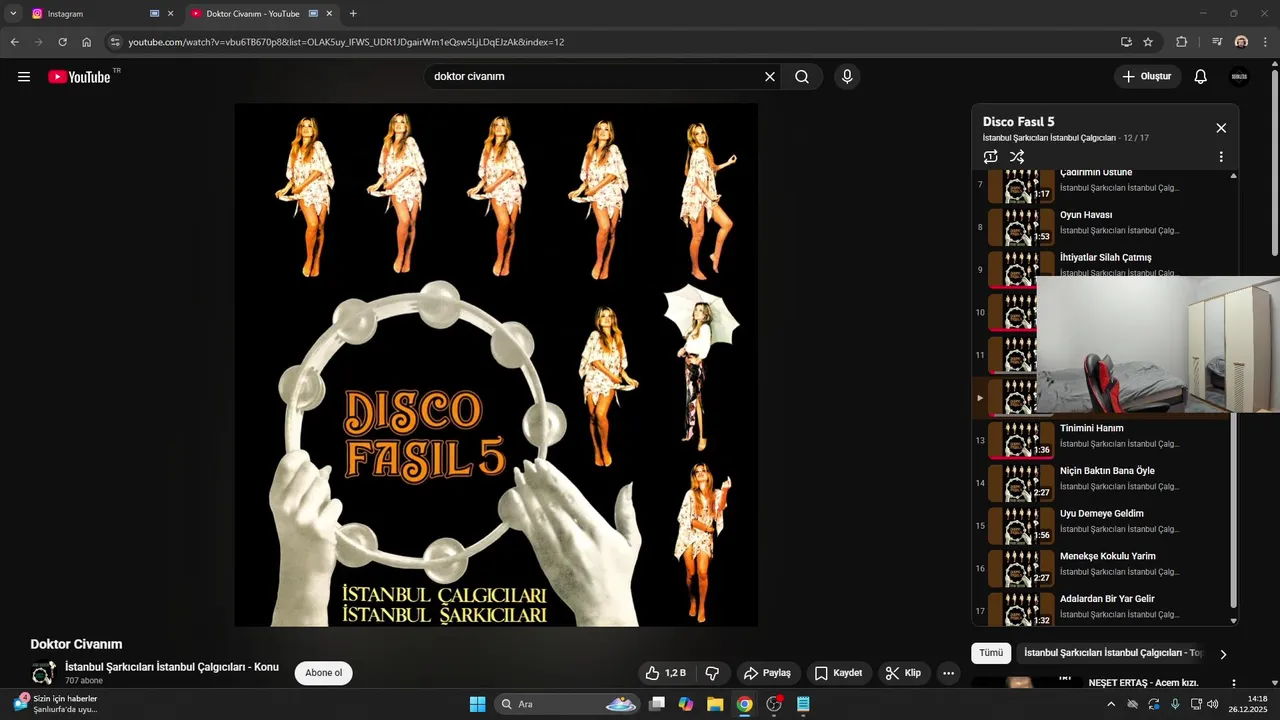
Task: Show next filter chips with the arrow
Action: point(1222,654)
